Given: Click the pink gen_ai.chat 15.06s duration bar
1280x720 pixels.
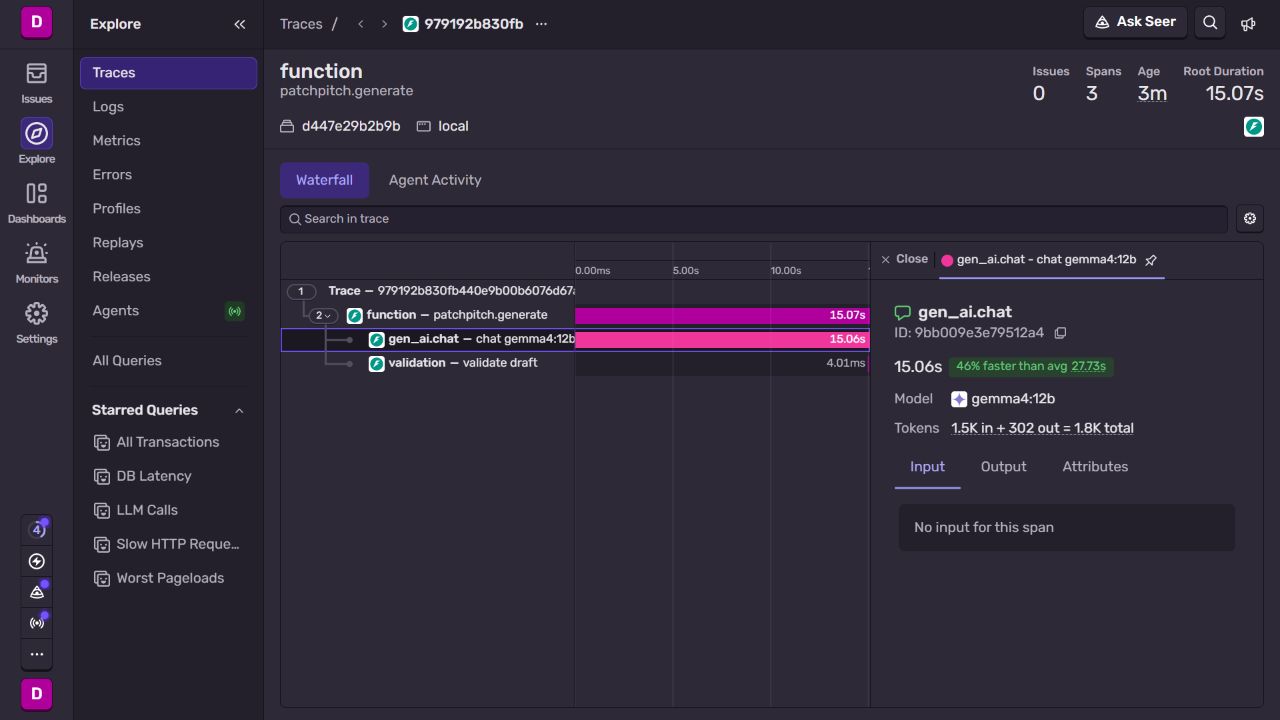Looking at the screenshot, I should pyautogui.click(x=722, y=340).
